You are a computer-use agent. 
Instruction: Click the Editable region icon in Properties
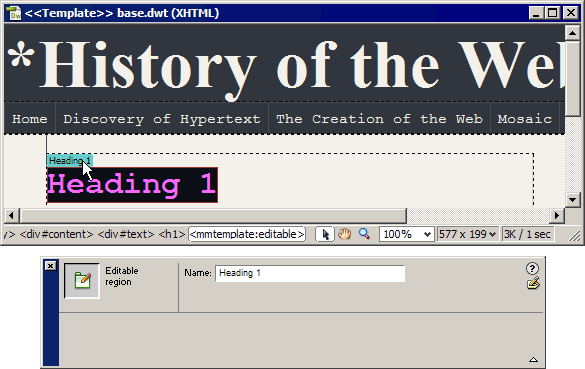click(82, 281)
